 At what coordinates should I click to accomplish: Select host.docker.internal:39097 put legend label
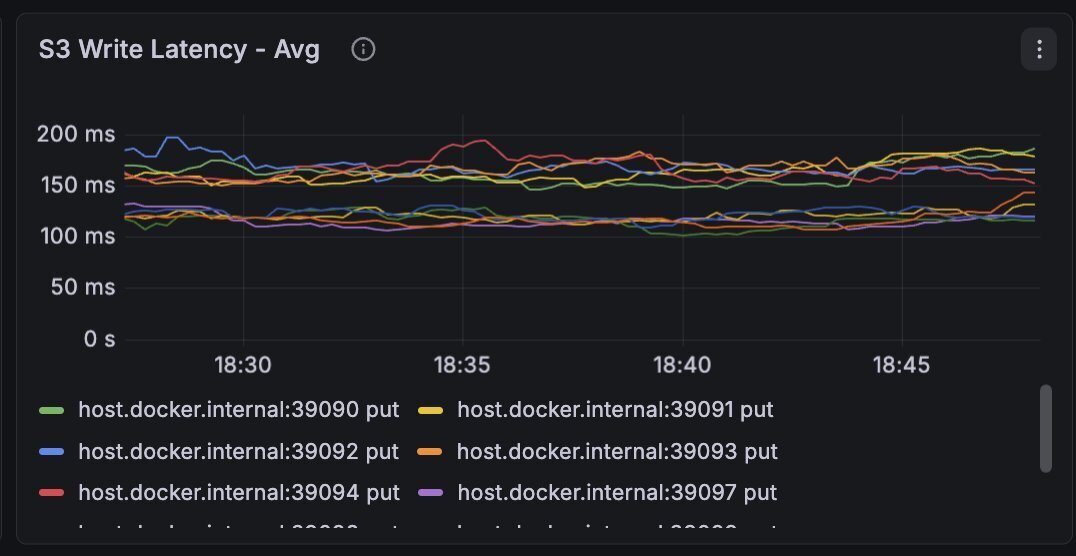pyautogui.click(x=618, y=492)
